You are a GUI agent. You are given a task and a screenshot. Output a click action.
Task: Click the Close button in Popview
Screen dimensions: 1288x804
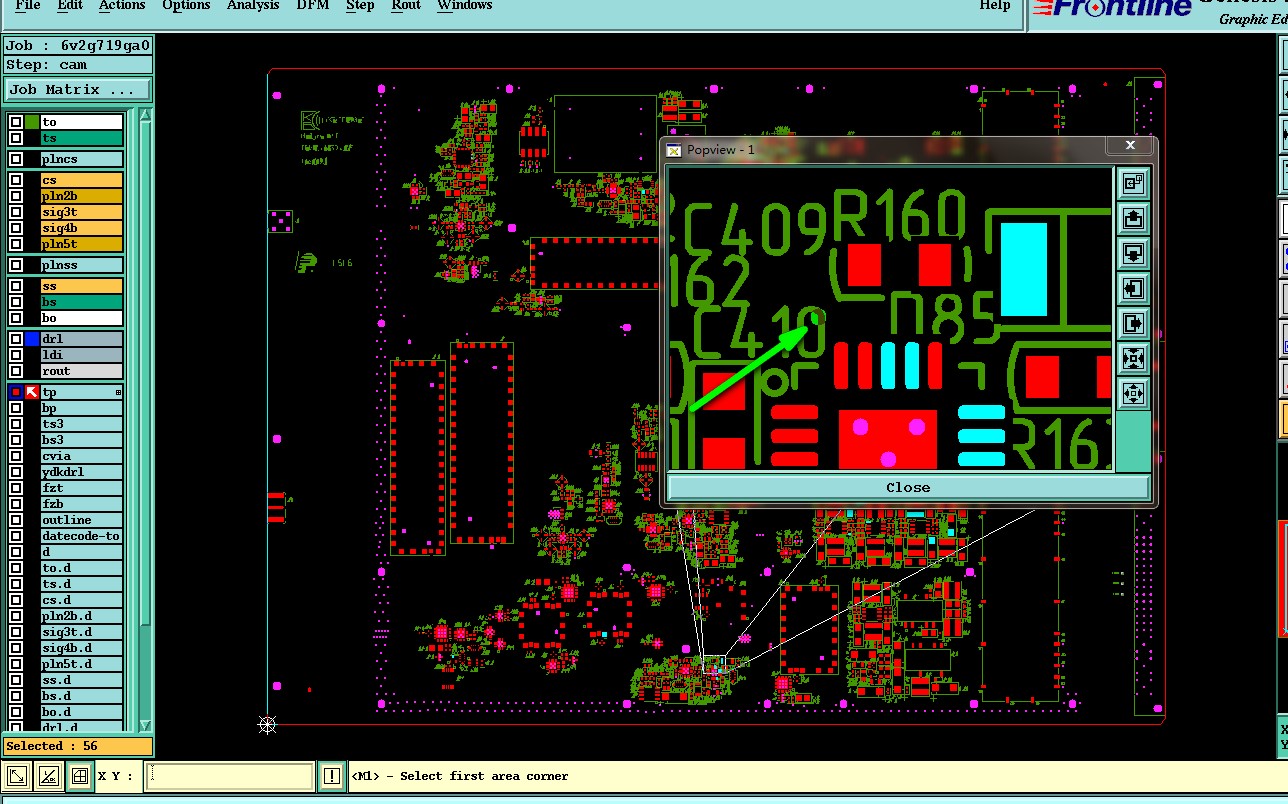[908, 487]
